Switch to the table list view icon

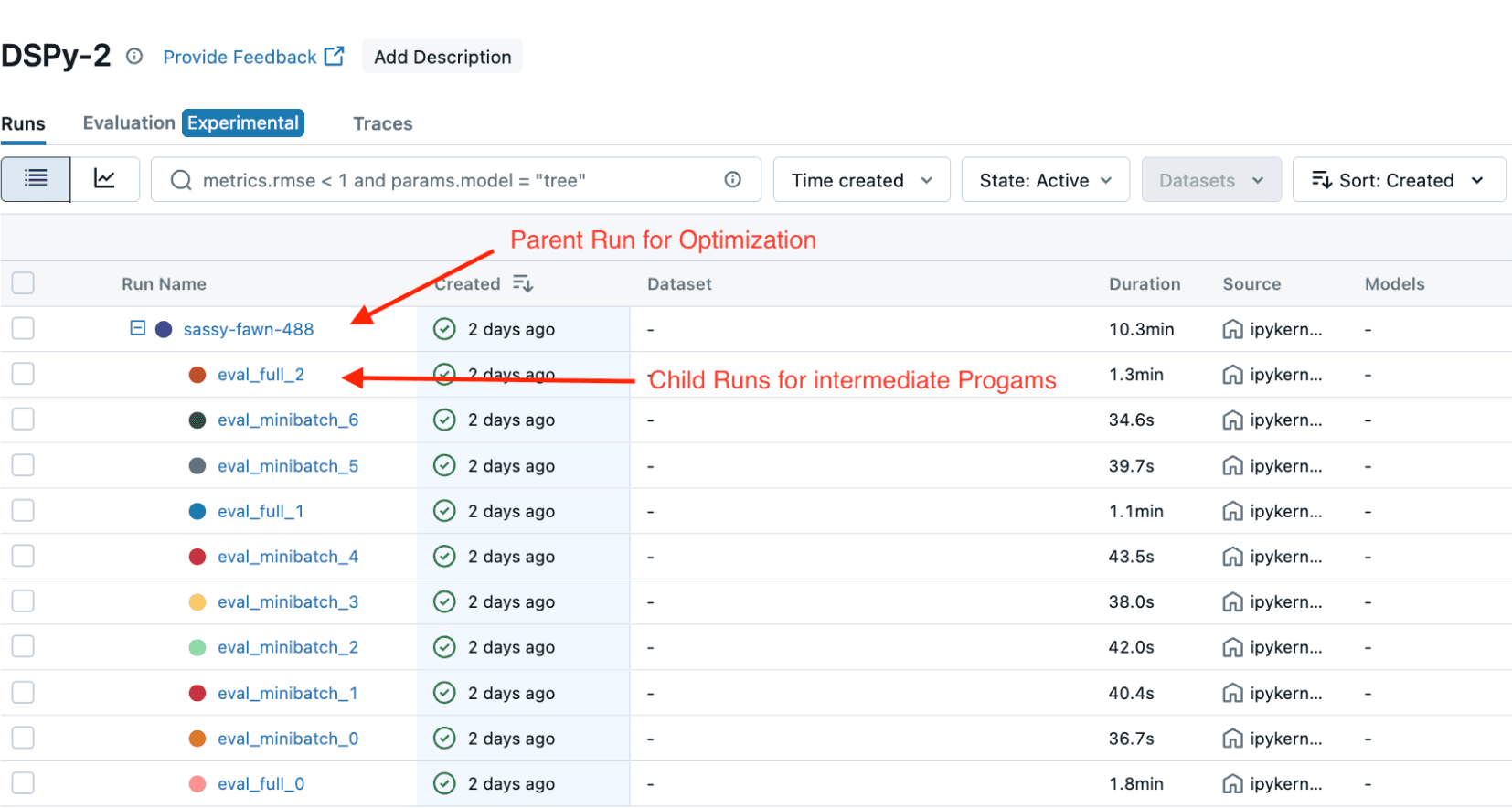(x=36, y=179)
